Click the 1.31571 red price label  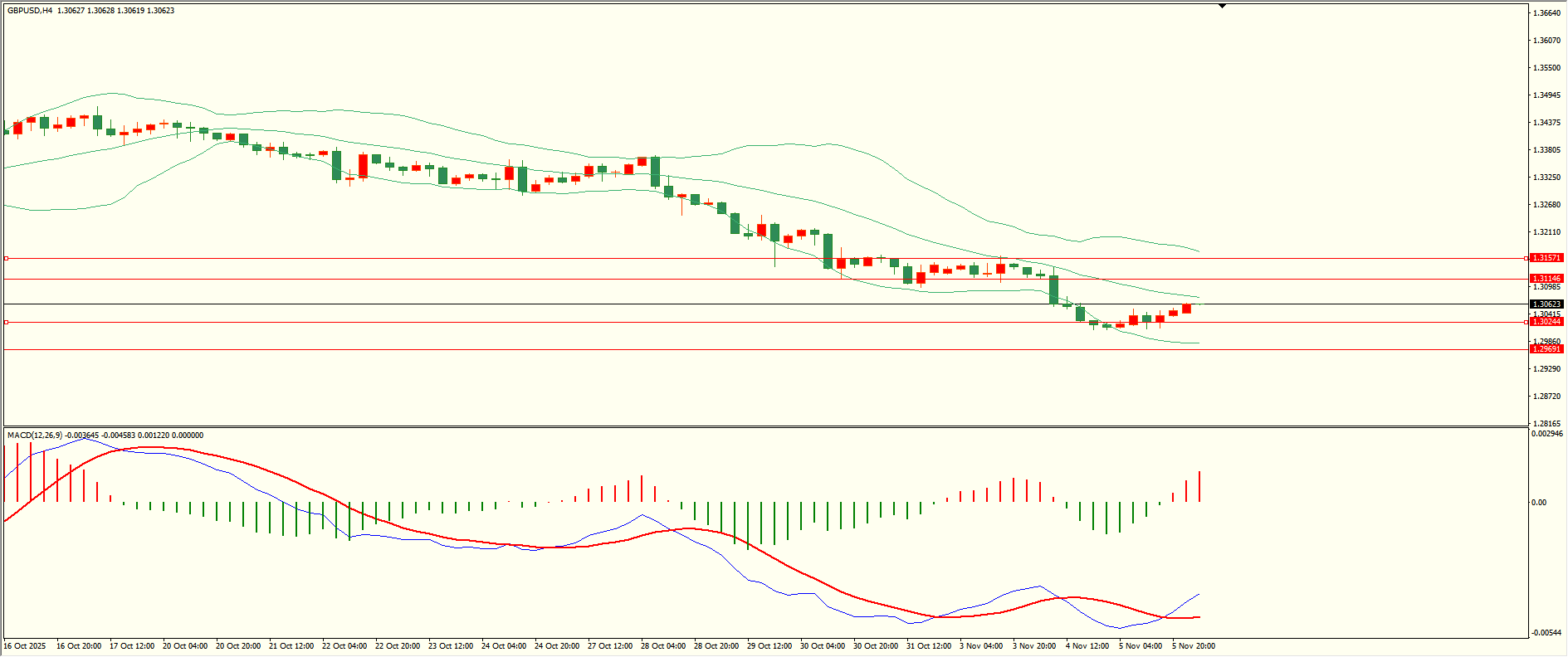click(1546, 258)
